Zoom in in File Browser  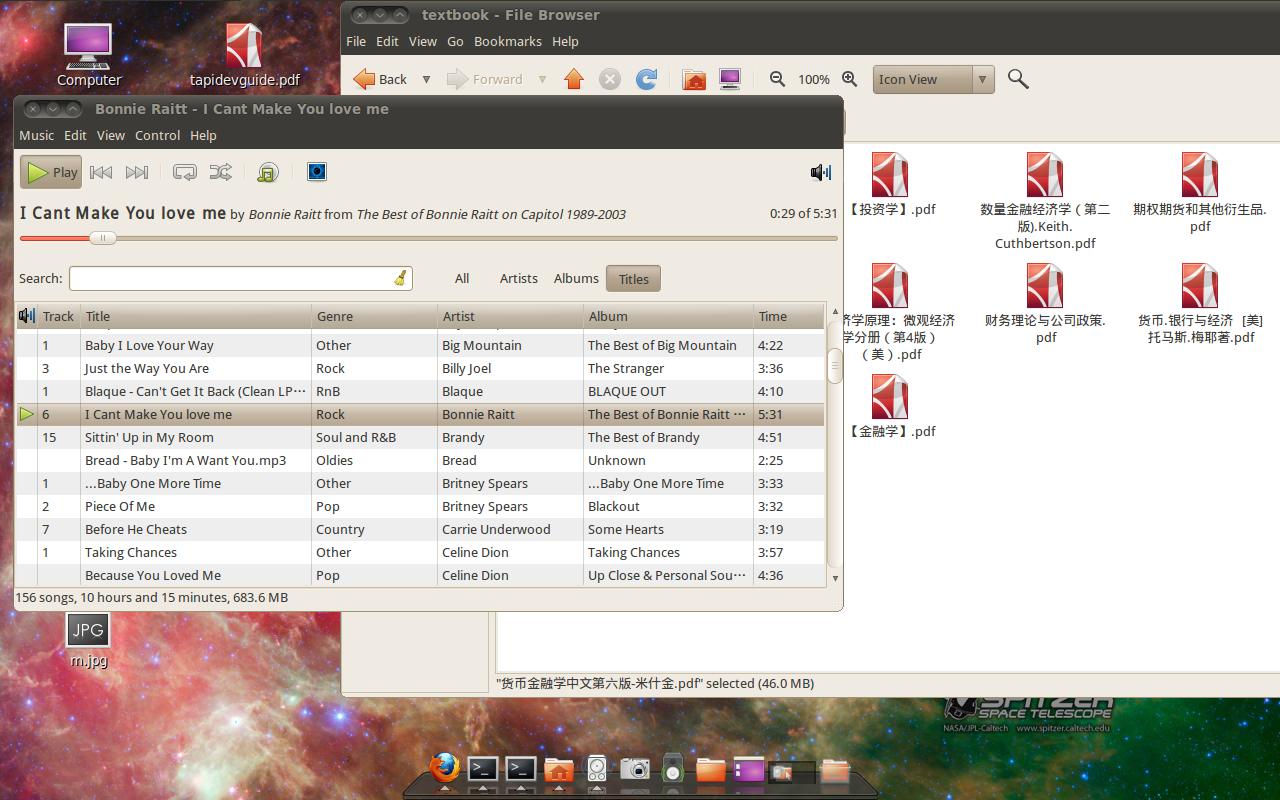pos(849,79)
